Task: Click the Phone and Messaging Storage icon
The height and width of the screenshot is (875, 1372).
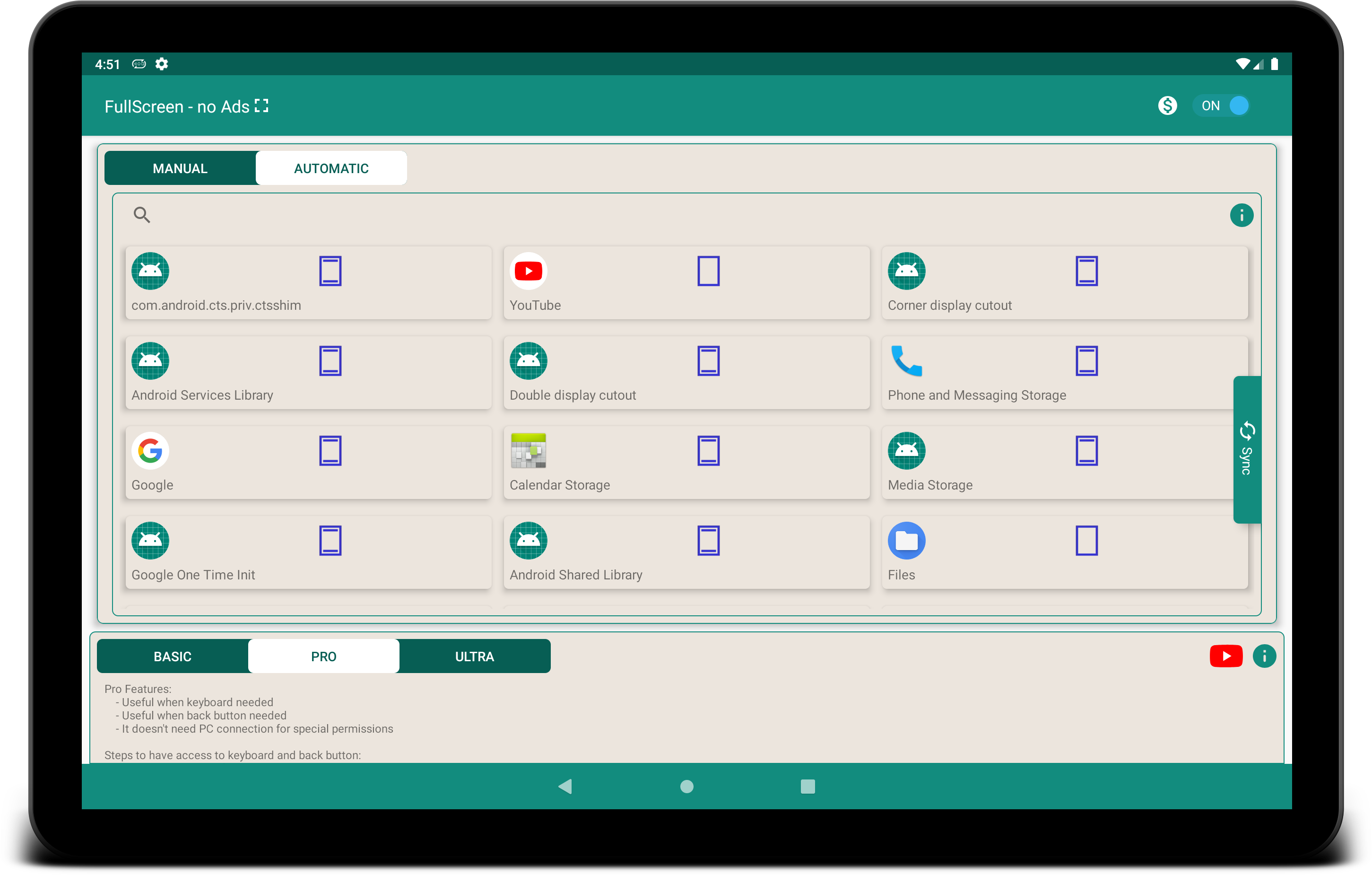Action: [x=906, y=361]
